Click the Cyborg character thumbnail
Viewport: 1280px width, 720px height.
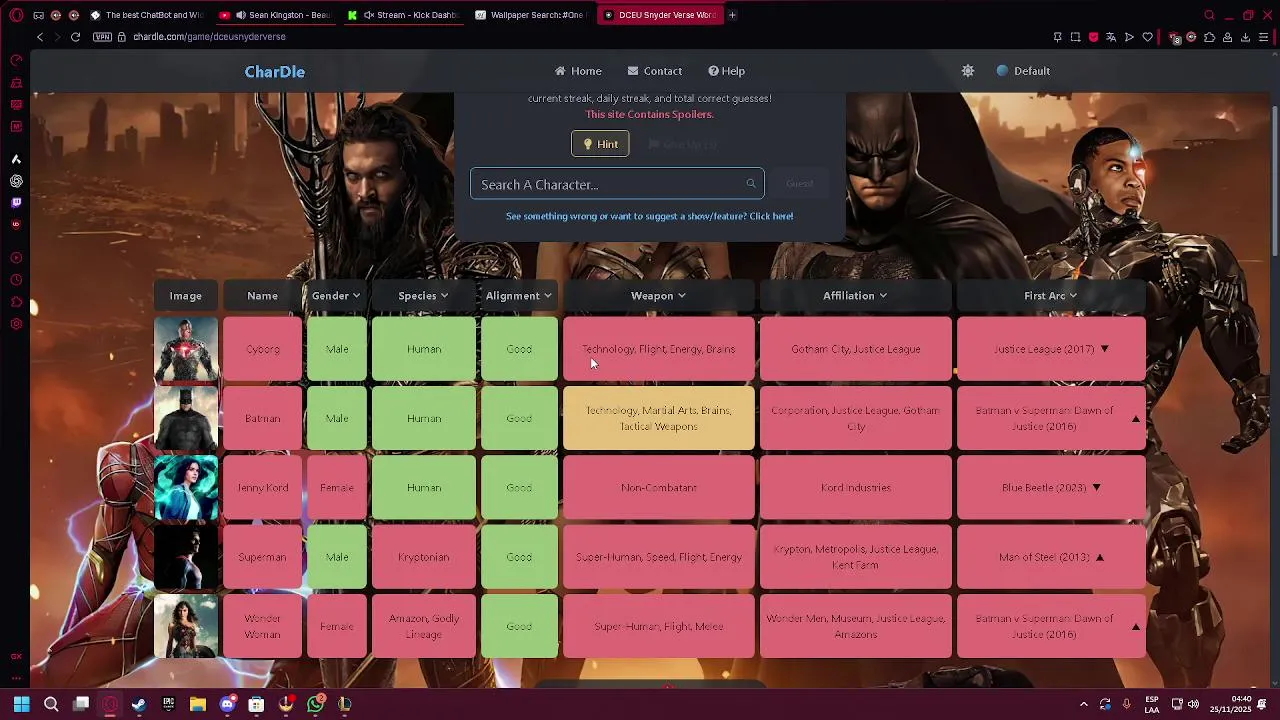click(186, 349)
